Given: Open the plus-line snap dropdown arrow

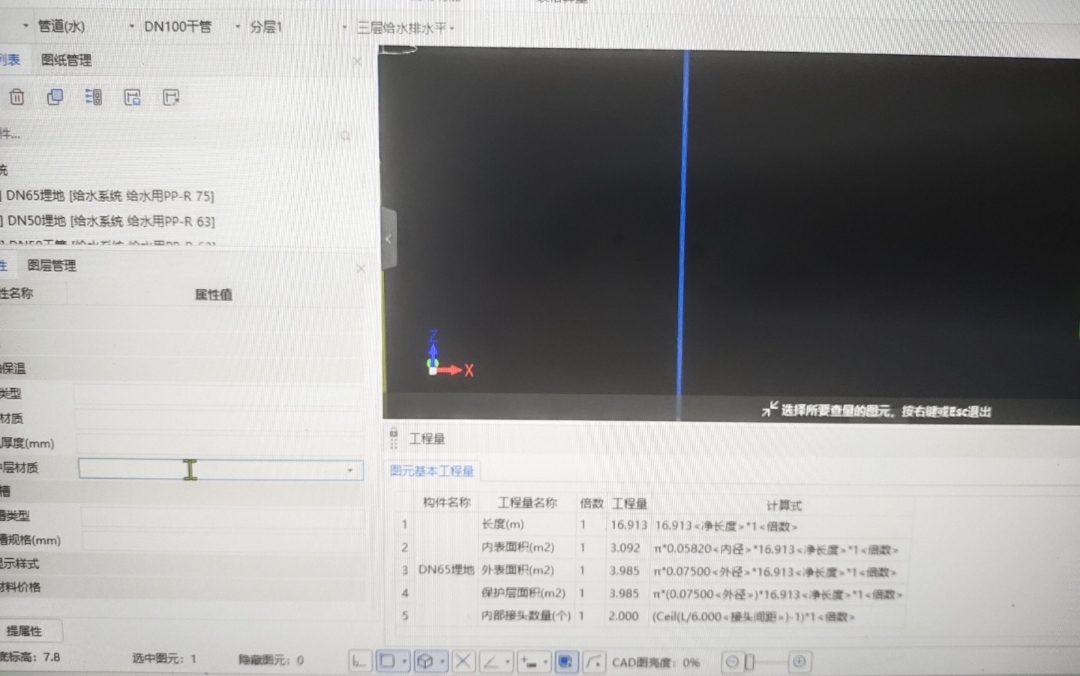Looking at the screenshot, I should (546, 662).
